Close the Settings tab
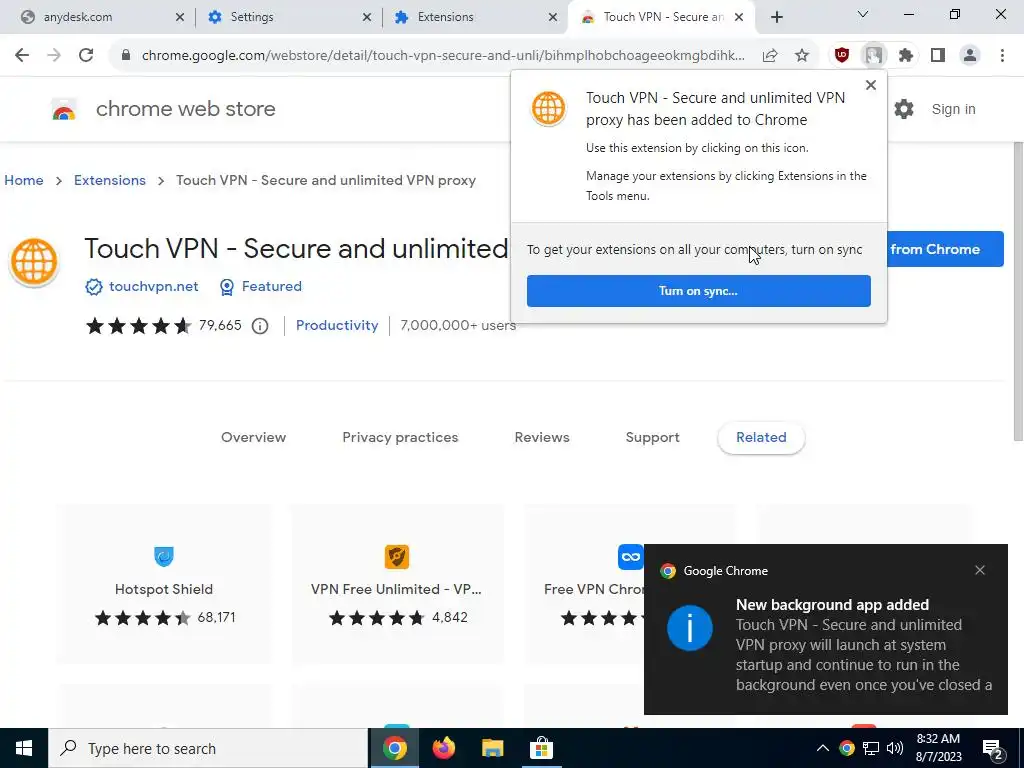The image size is (1024, 768). (x=367, y=18)
